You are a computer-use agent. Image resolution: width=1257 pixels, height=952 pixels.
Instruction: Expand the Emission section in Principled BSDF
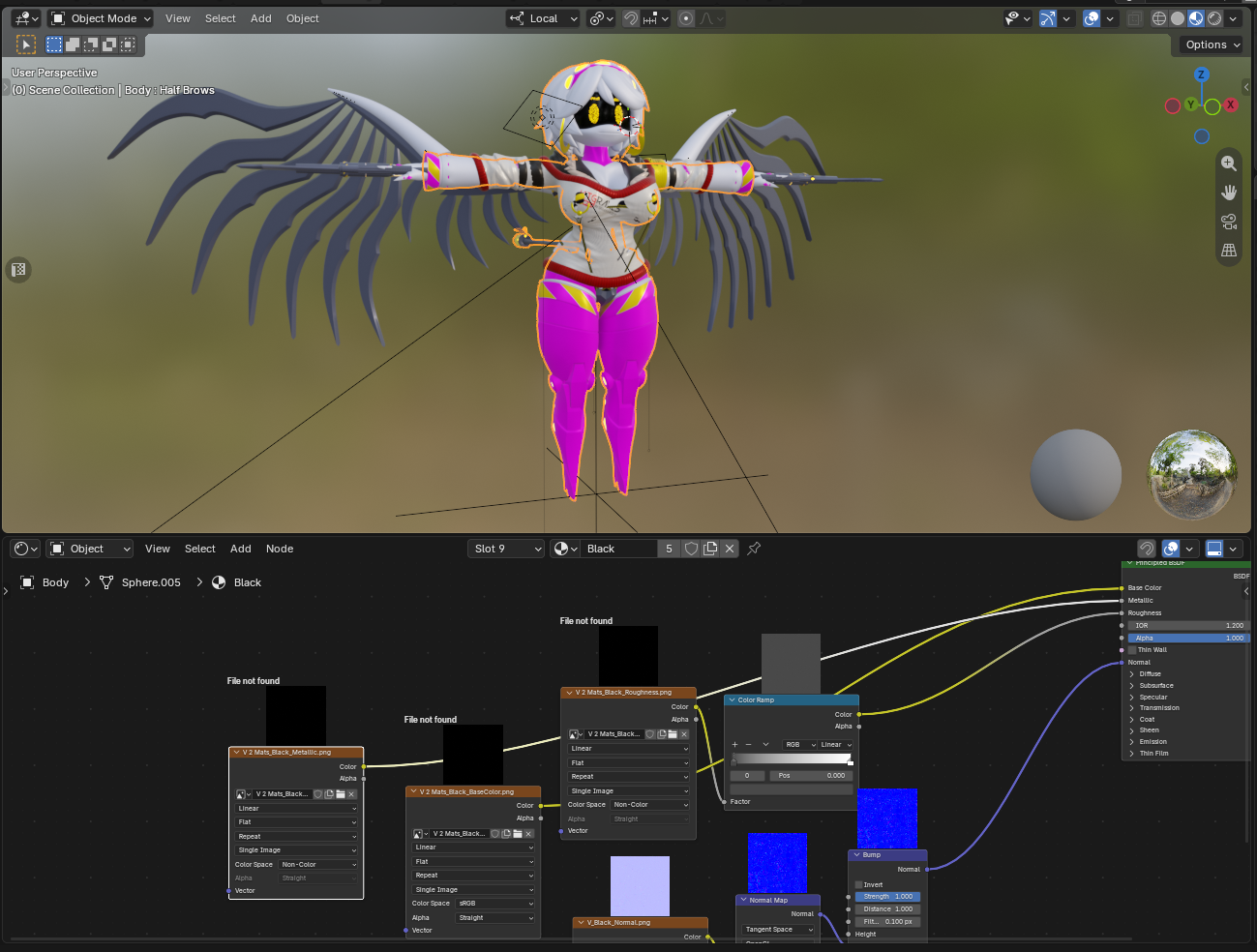[x=1151, y=742]
